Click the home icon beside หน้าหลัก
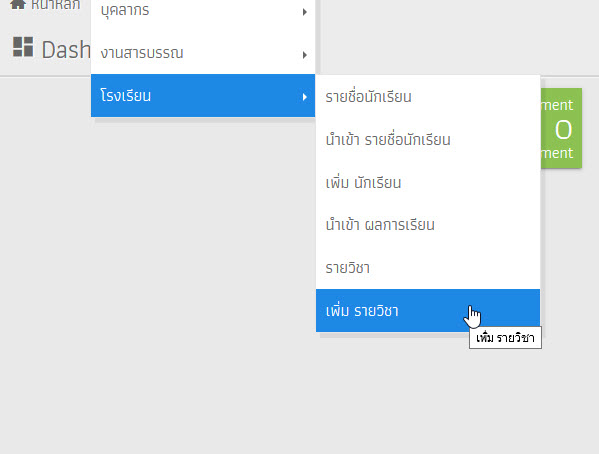This screenshot has width=599, height=454. [18, 4]
